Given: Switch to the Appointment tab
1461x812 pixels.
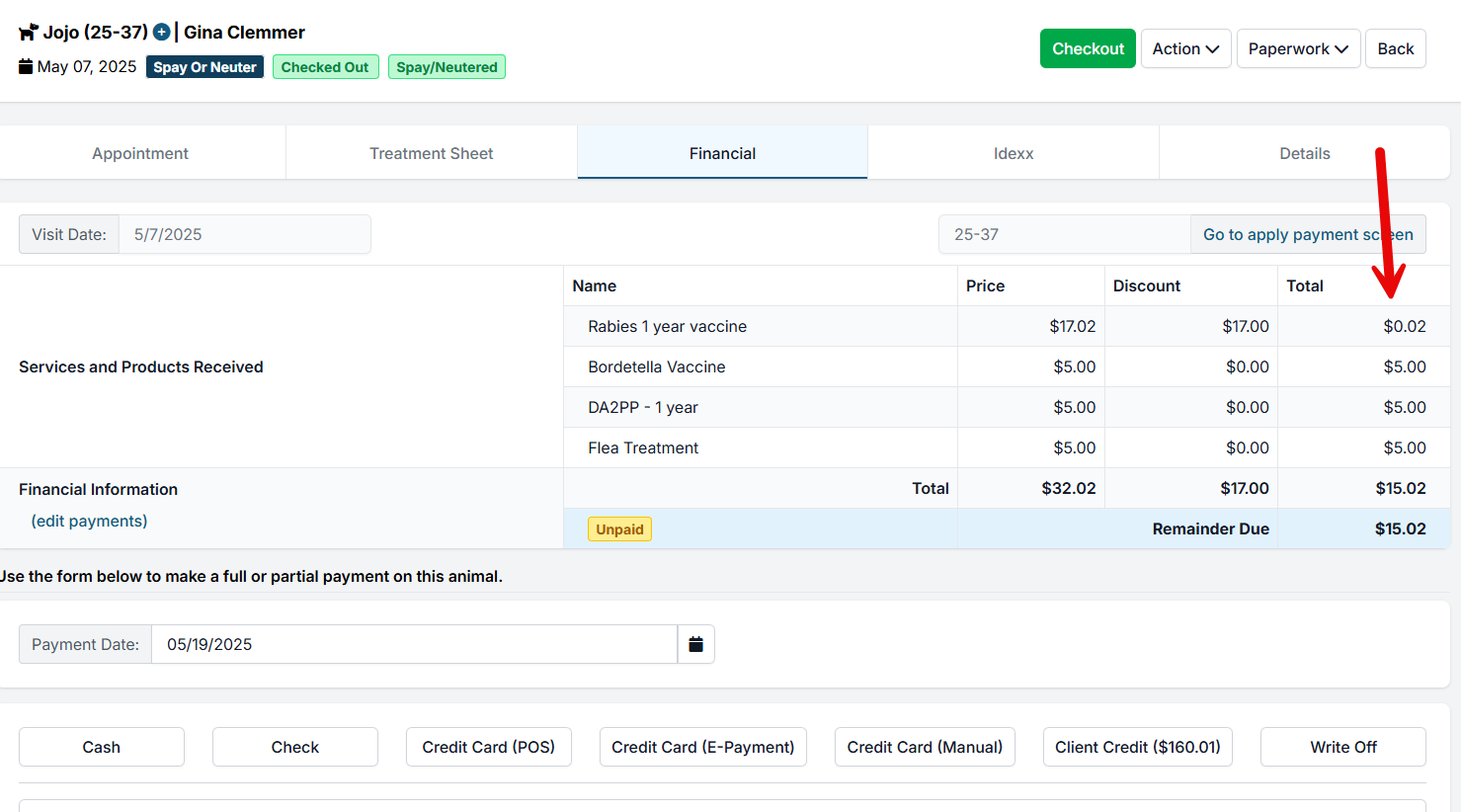Looking at the screenshot, I should pos(140,153).
